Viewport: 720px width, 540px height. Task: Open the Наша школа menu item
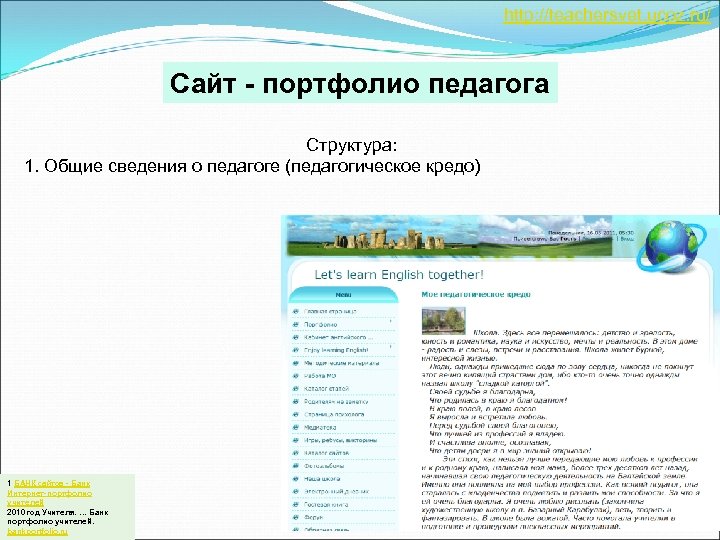tap(321, 478)
